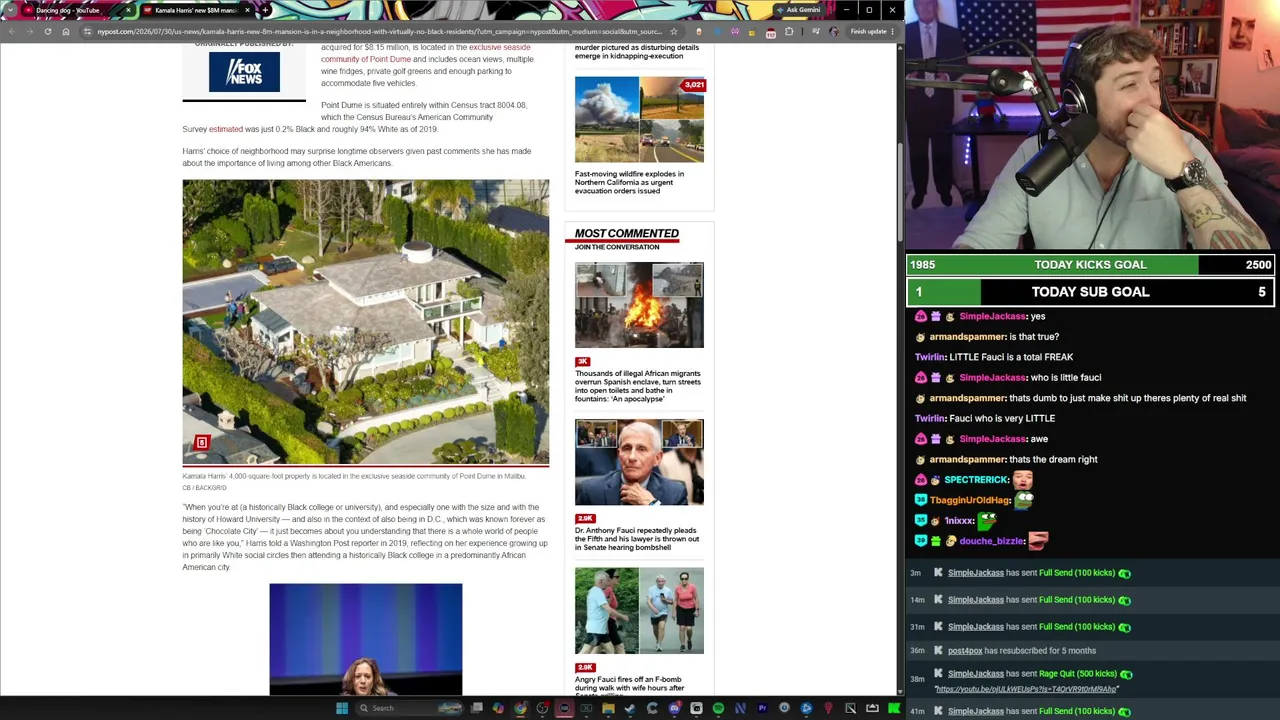1280x720 pixels.
Task: Click the 'thats the dream right' chat message
Action: 1053,460
